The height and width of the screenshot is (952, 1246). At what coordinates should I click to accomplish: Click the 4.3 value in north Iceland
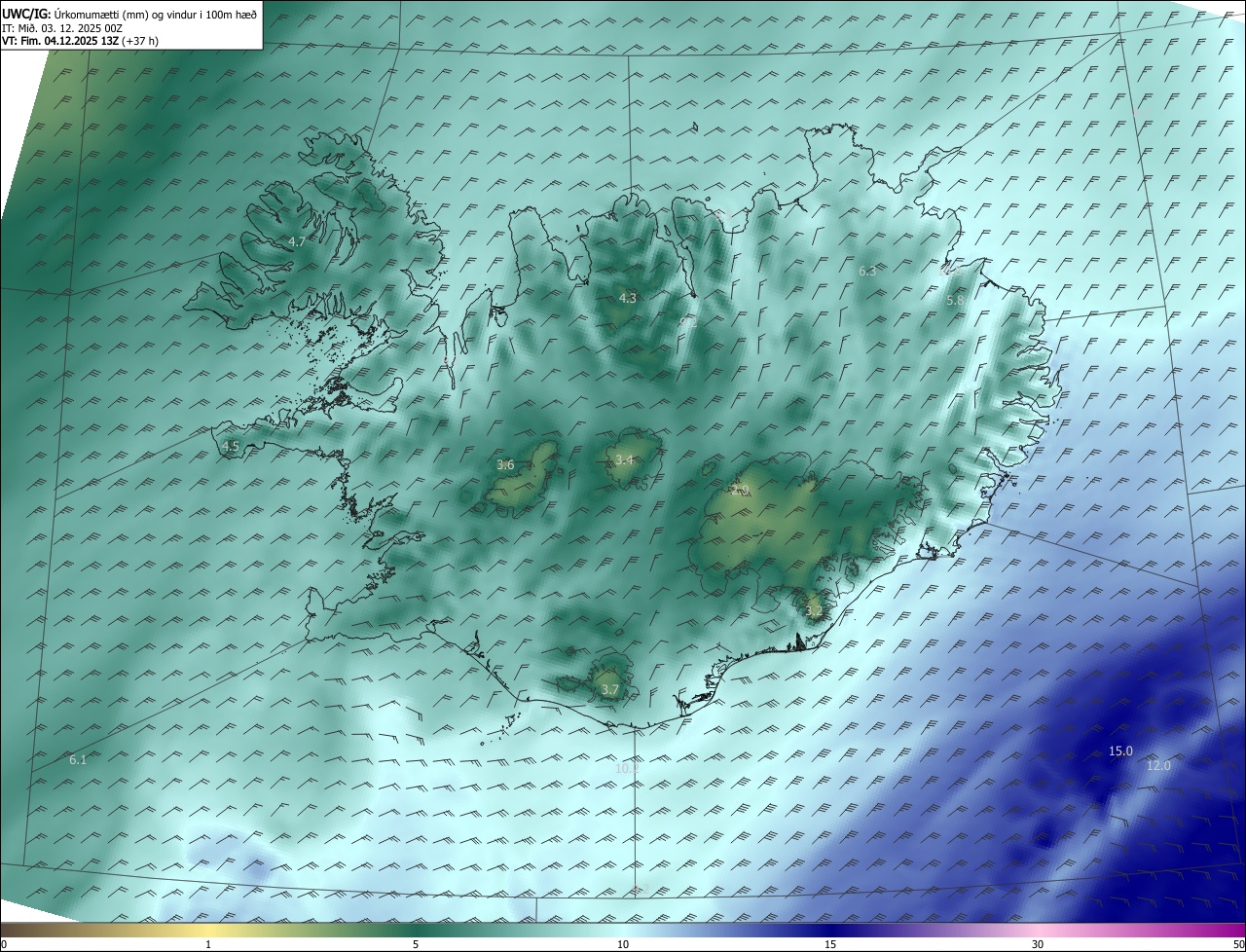click(x=628, y=298)
